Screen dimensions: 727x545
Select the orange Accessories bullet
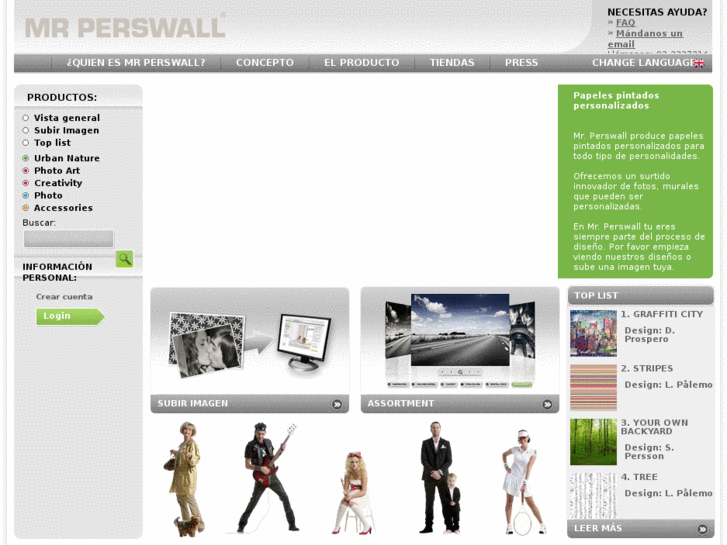point(26,208)
